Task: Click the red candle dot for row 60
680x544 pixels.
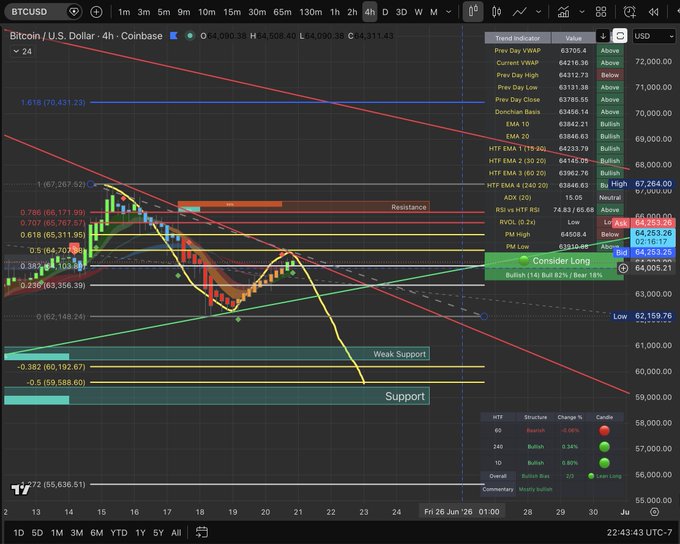Action: click(604, 430)
